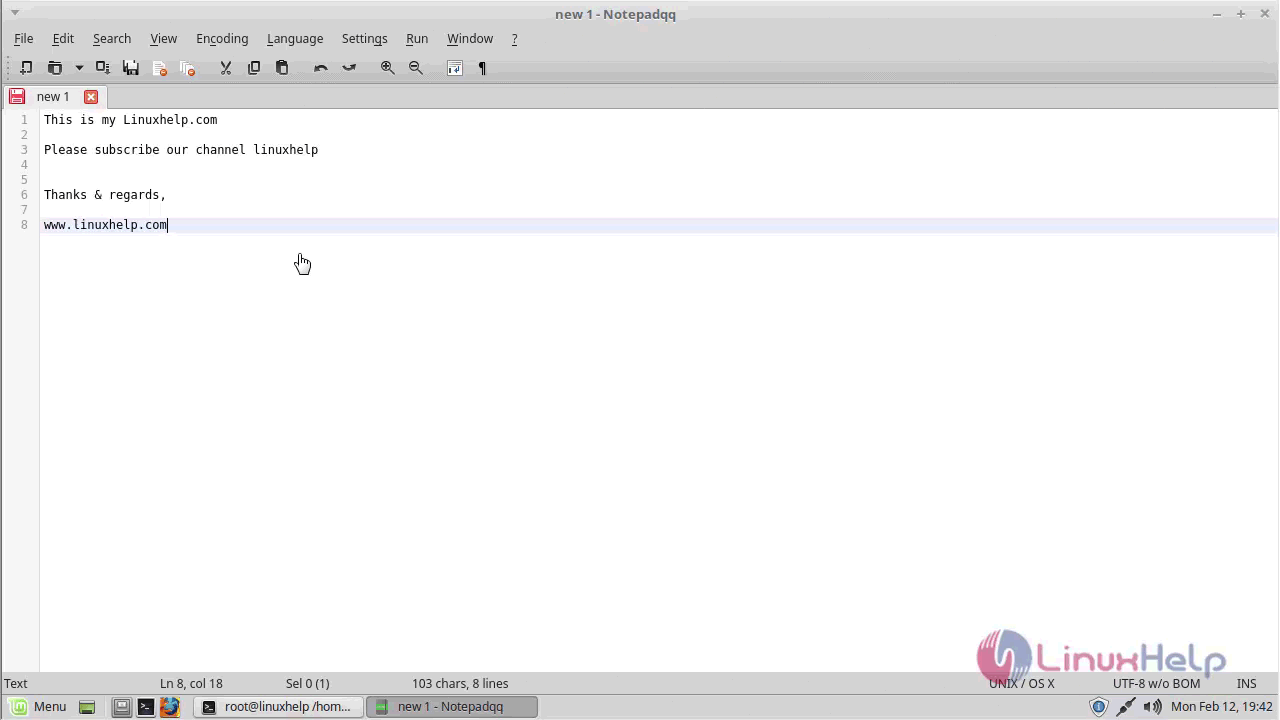Screen dimensions: 1280x720
Task: Select the 'new 1' document tab
Action: (x=53, y=97)
